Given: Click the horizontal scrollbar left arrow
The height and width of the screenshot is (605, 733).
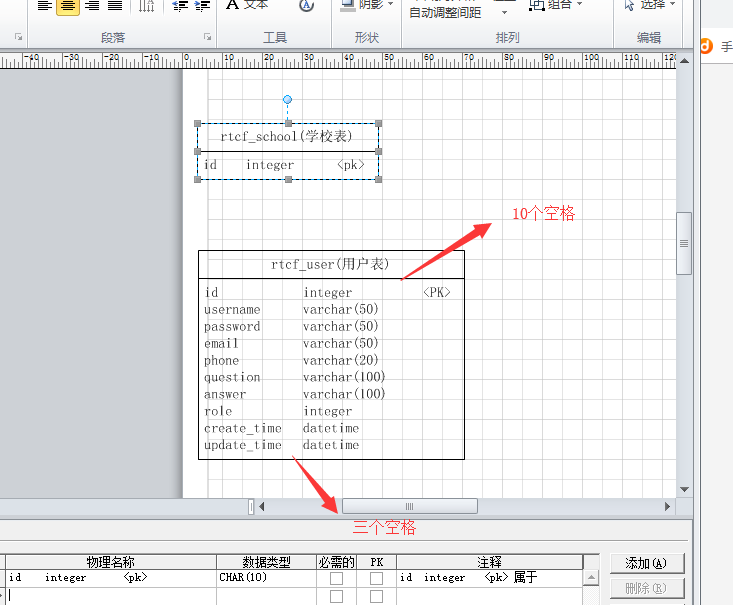Looking at the screenshot, I should tap(261, 506).
